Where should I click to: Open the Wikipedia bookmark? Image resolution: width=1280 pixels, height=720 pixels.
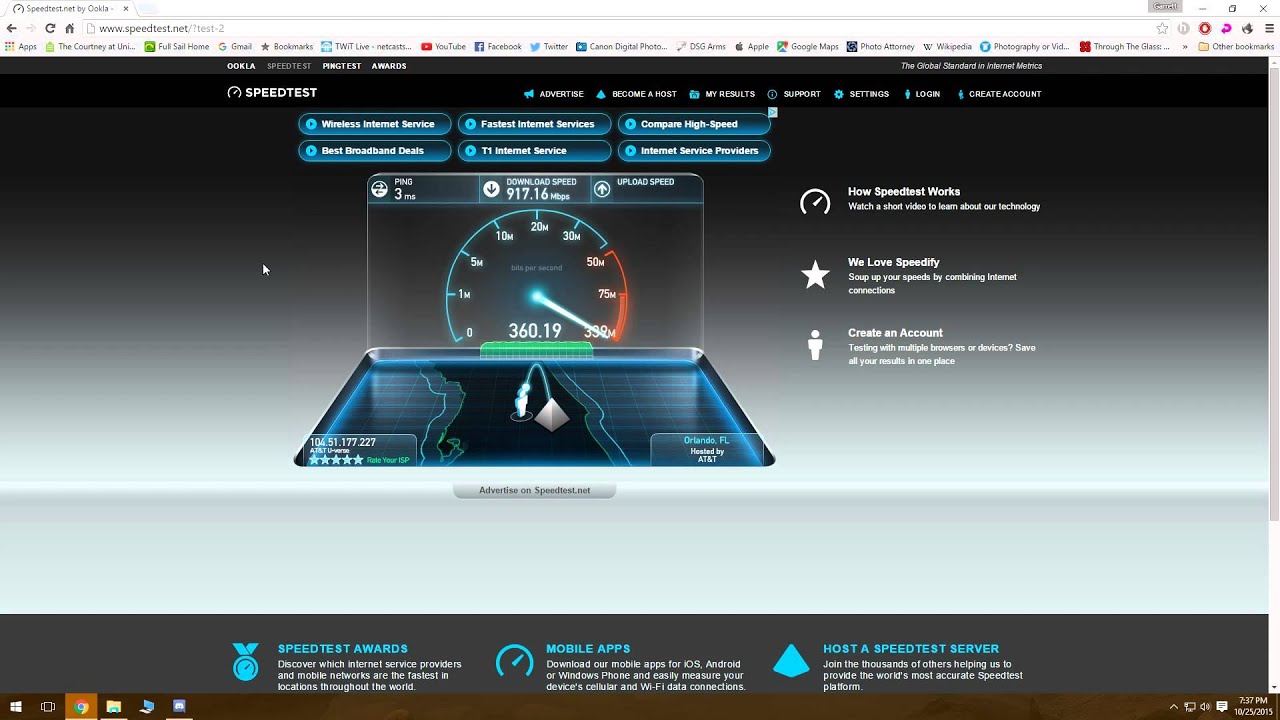947,46
